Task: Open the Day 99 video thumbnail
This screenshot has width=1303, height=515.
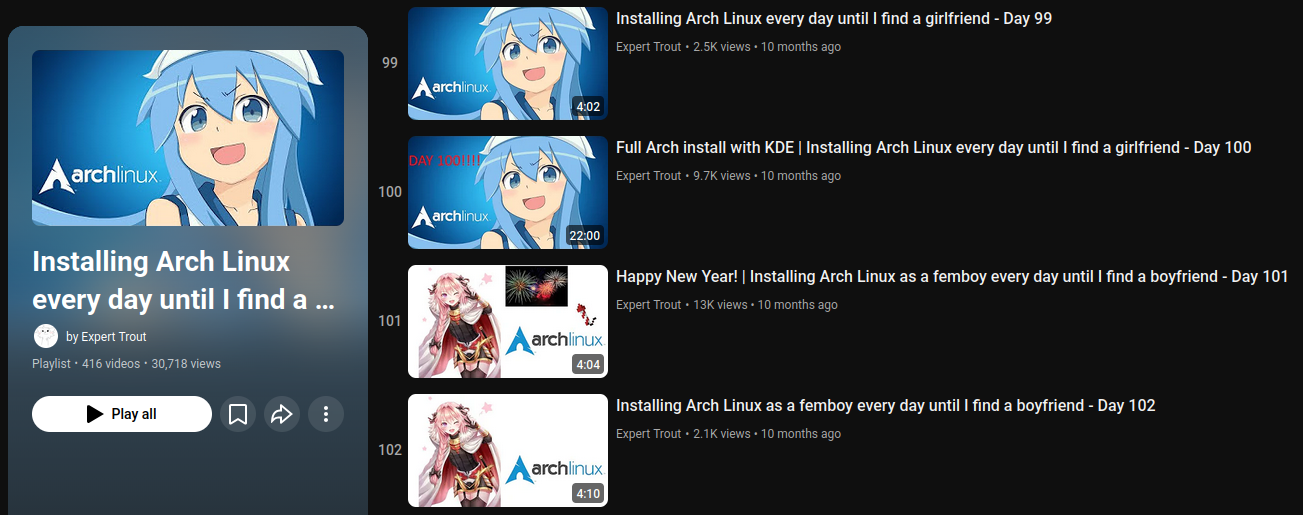Action: point(508,63)
